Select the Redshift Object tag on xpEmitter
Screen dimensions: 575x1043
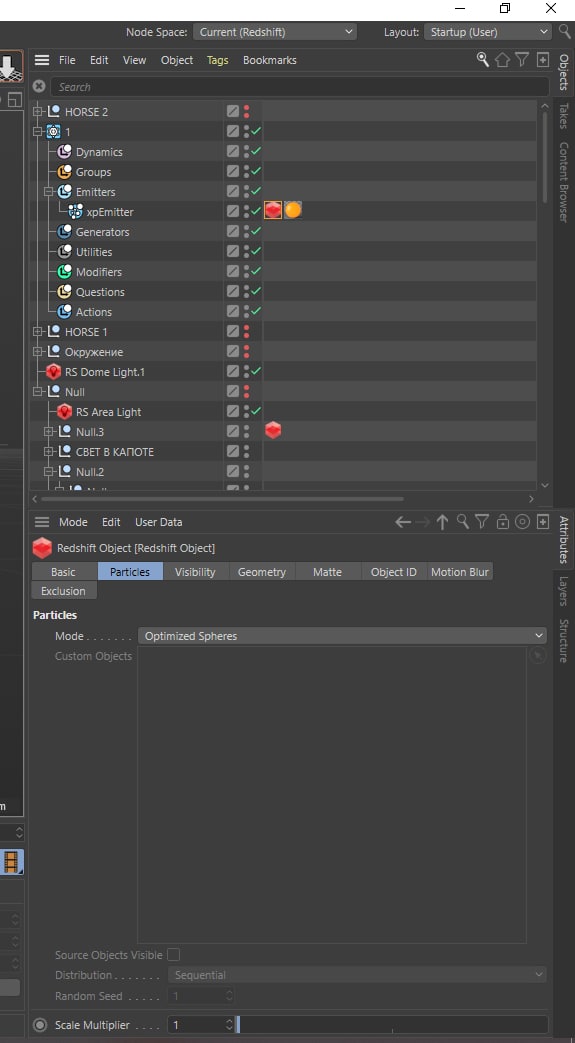(x=273, y=211)
